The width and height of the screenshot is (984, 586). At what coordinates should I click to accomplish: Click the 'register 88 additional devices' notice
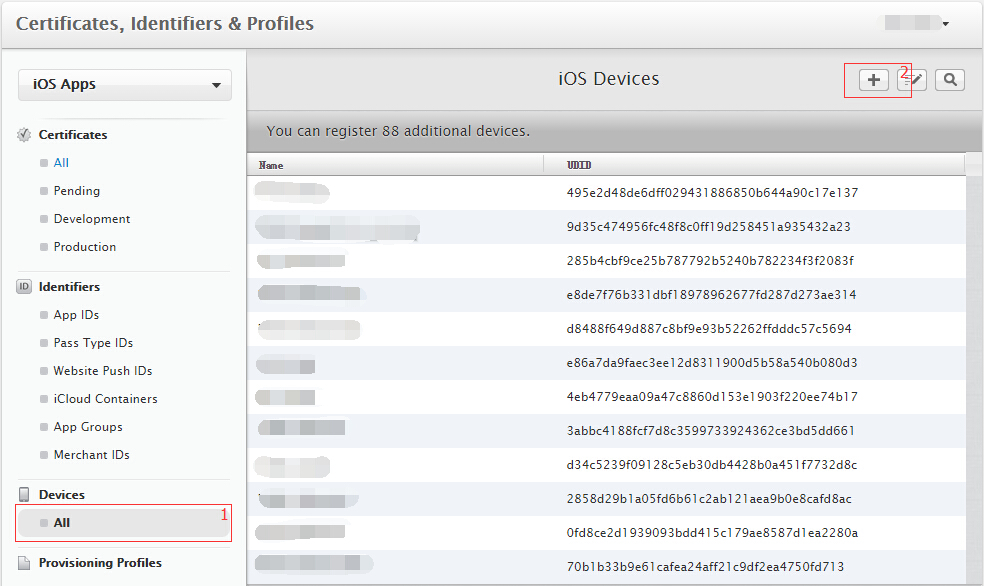(x=398, y=131)
